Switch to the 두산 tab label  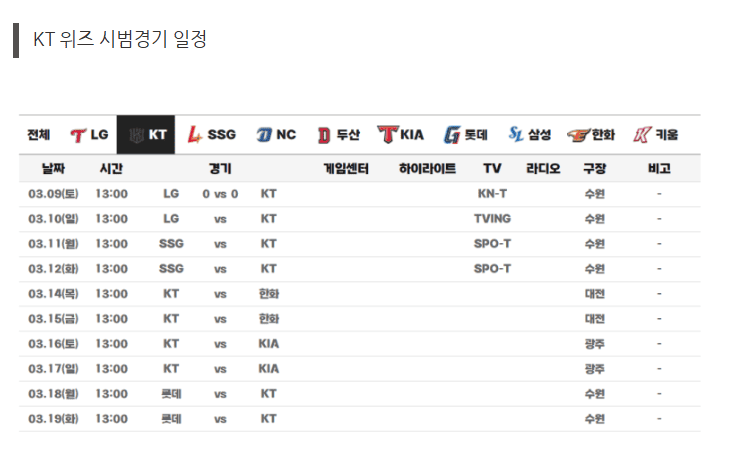coord(349,135)
